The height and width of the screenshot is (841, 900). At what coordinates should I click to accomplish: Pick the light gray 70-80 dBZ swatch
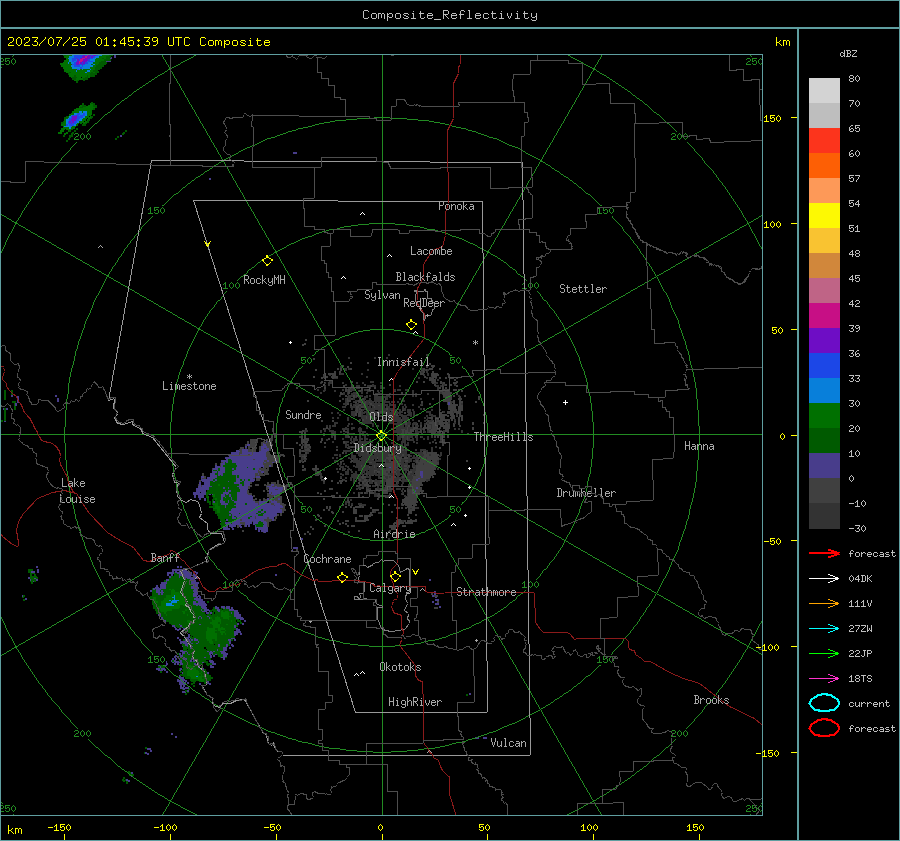pos(824,91)
